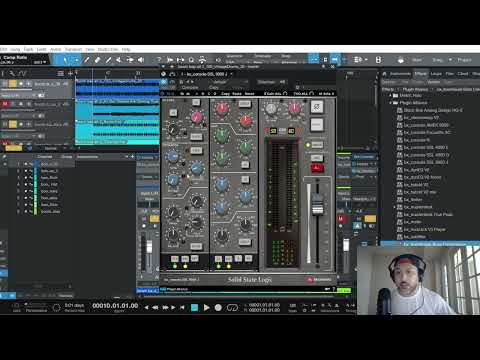The width and height of the screenshot is (480, 360).
Task: Open the Help menu
Action: coord(126,49)
